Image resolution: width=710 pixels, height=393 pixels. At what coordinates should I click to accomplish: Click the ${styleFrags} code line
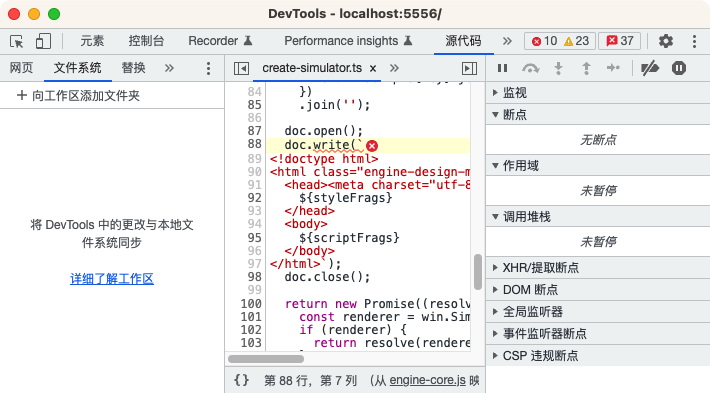tap(345, 198)
